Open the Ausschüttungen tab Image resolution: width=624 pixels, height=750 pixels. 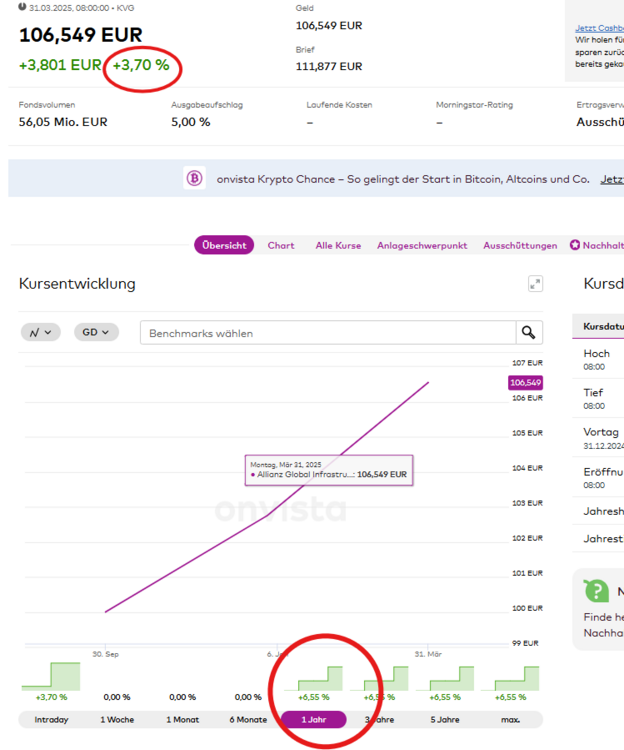tap(520, 245)
